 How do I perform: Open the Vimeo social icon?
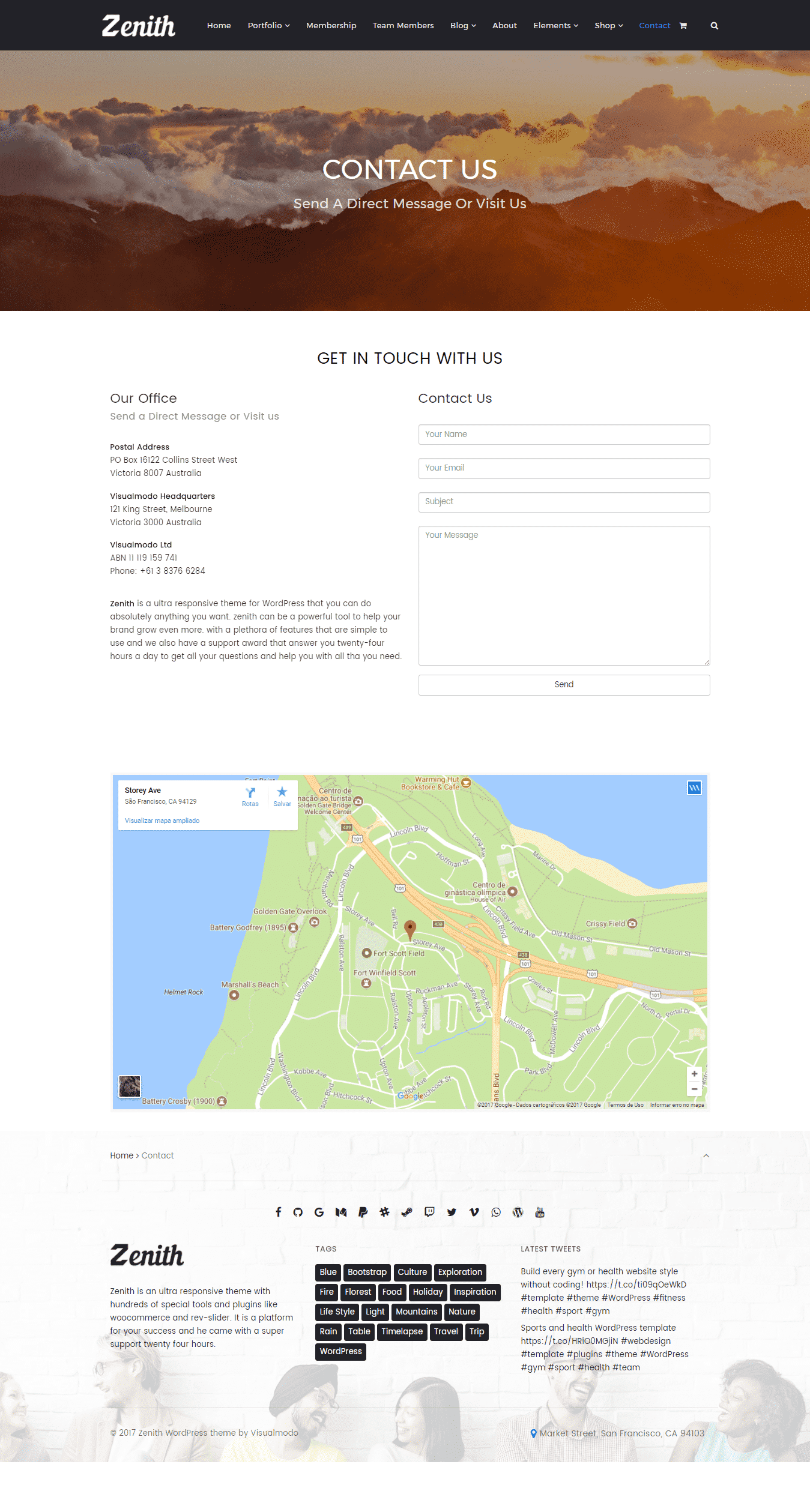474,1212
